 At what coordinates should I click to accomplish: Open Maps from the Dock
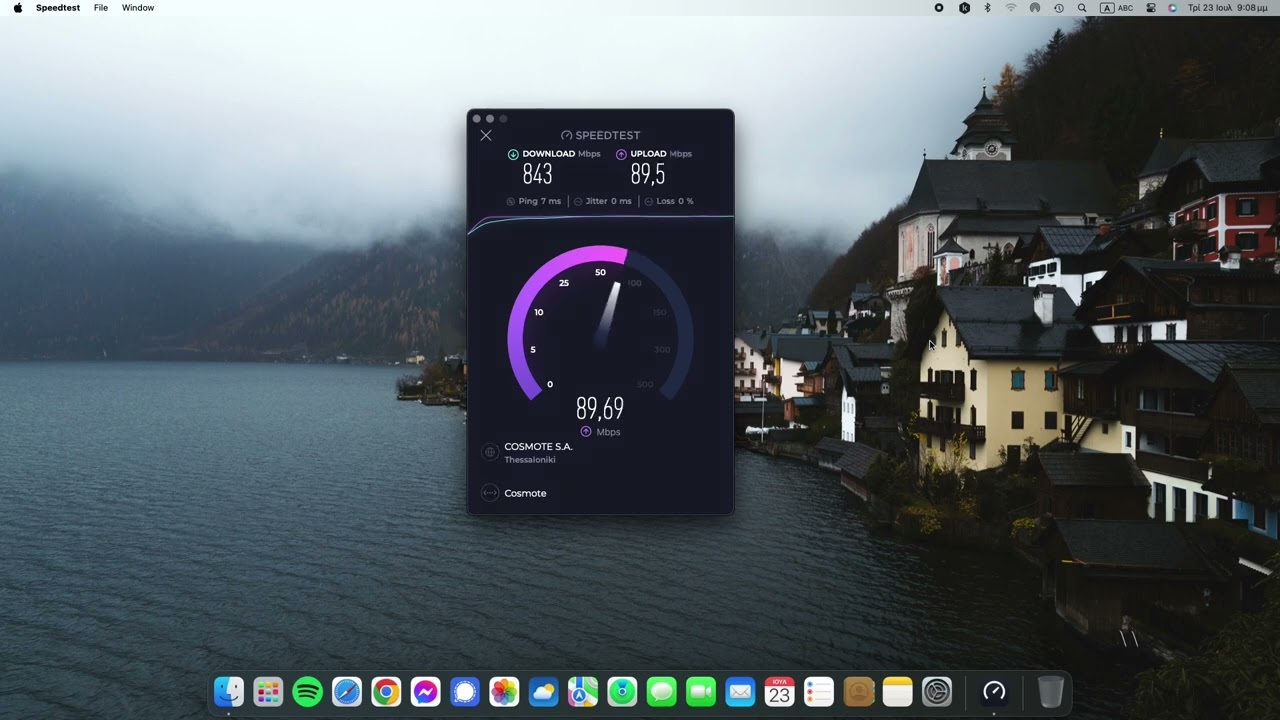pos(583,691)
